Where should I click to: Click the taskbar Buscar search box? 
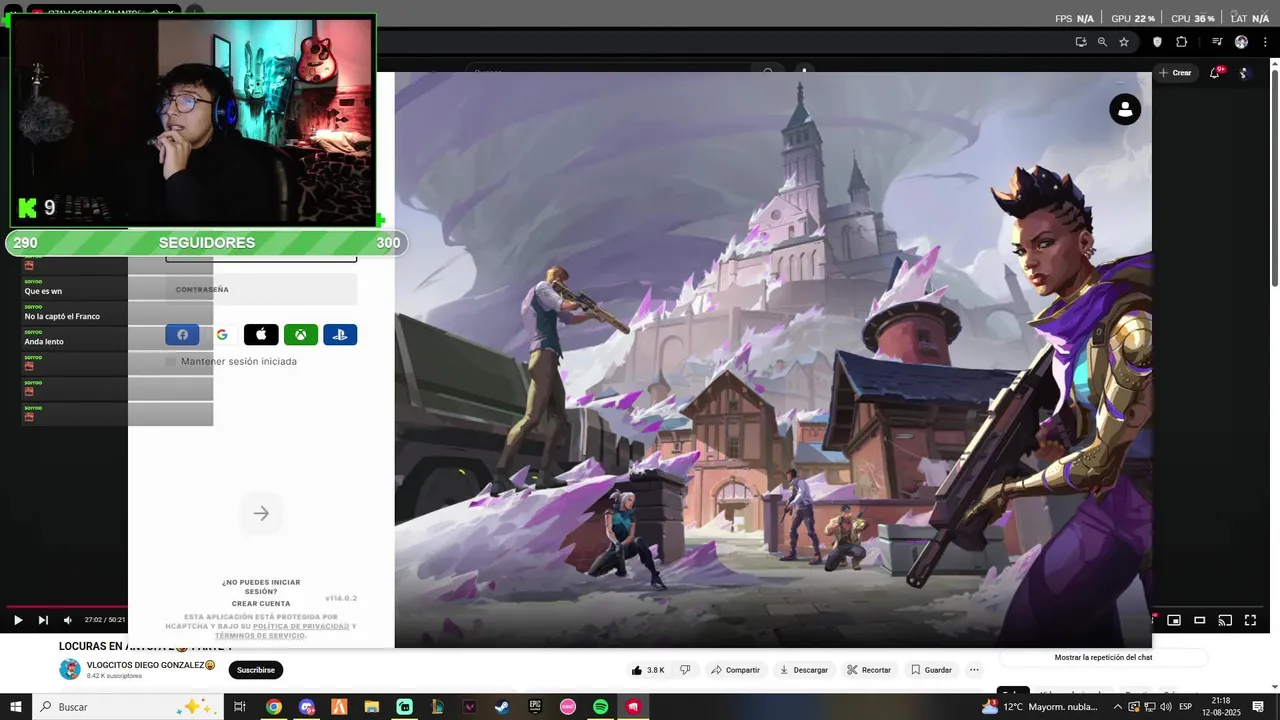(x=127, y=707)
